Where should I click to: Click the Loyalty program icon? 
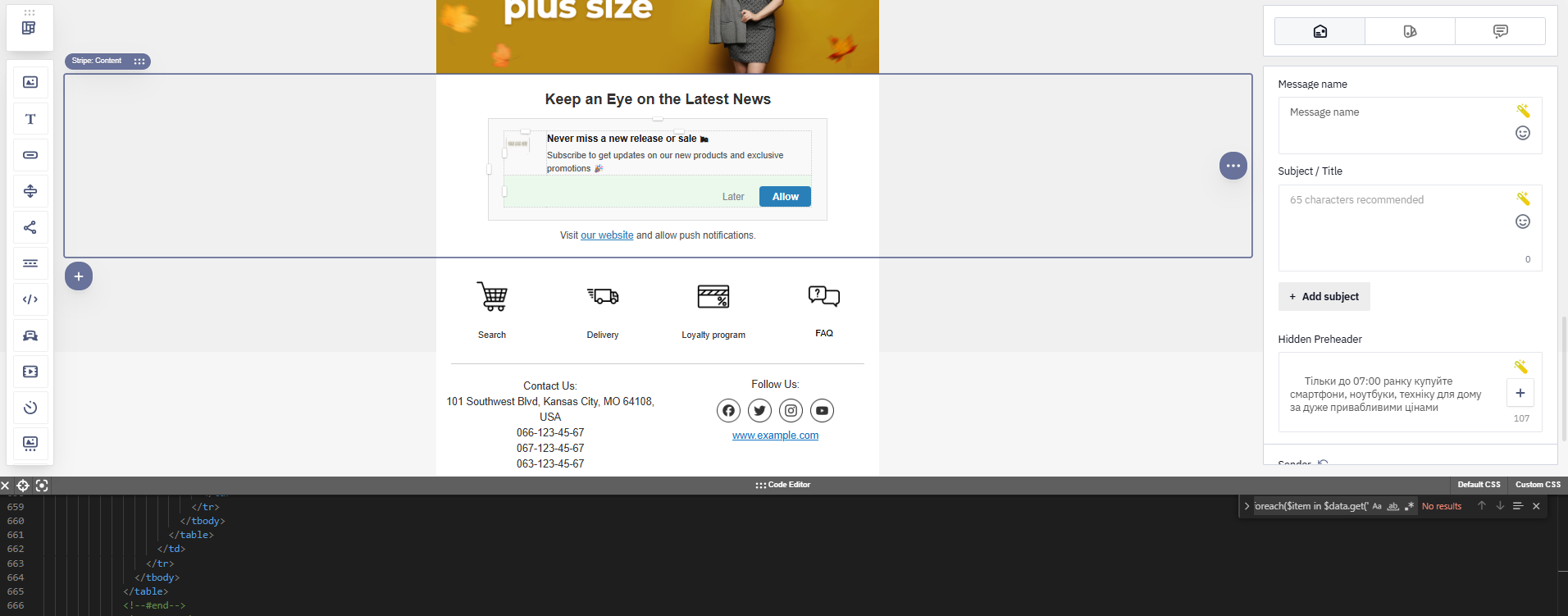[x=713, y=296]
